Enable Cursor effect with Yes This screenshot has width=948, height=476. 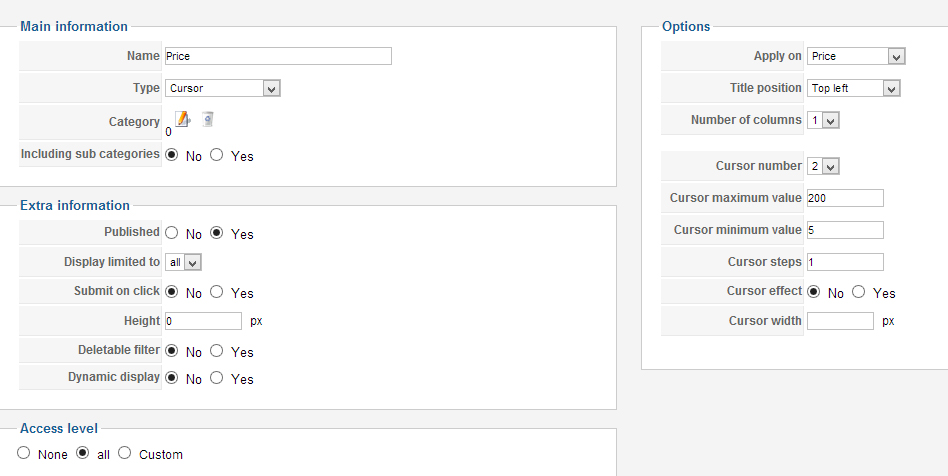click(858, 293)
